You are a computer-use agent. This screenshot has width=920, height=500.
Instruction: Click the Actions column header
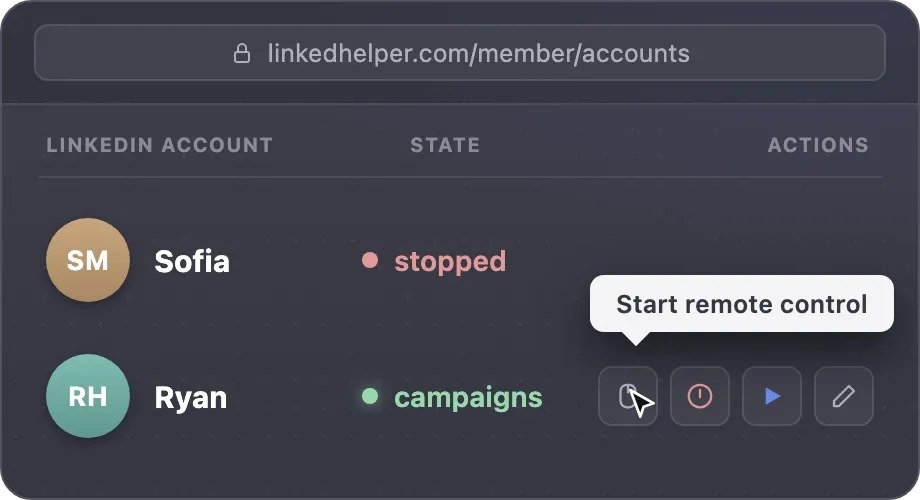point(818,145)
